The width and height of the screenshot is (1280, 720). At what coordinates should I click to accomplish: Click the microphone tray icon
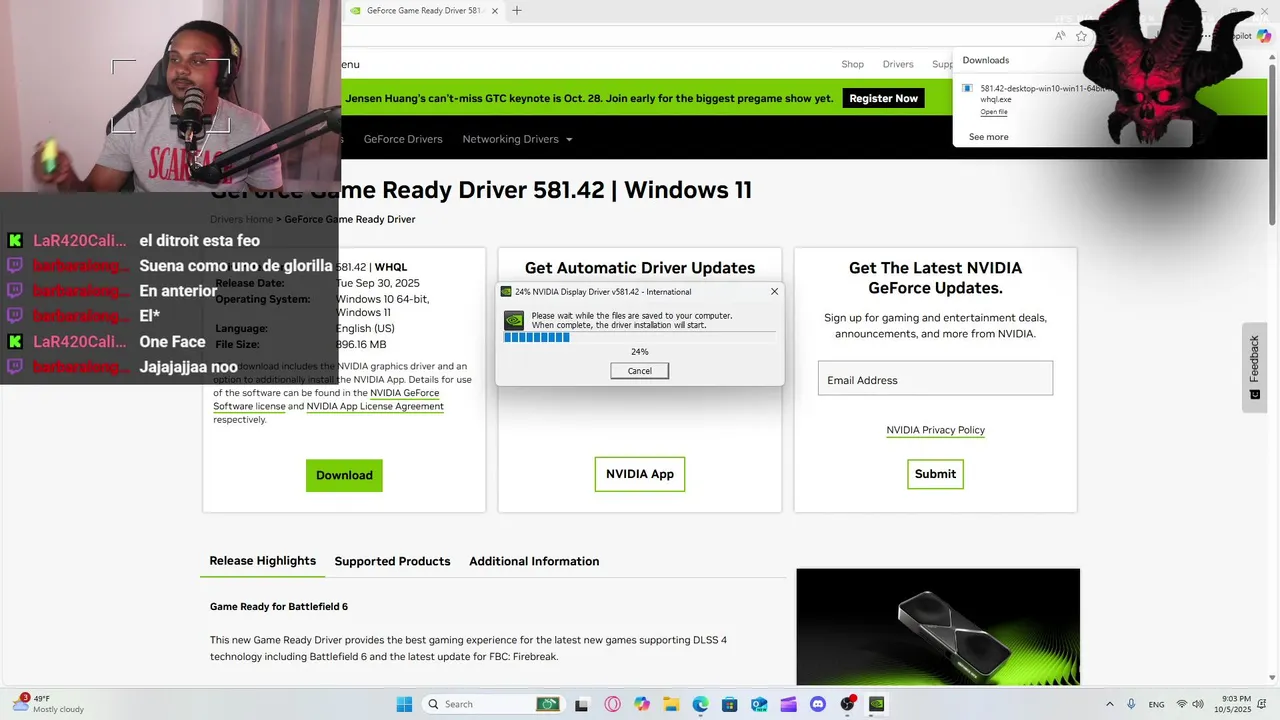pos(1131,704)
